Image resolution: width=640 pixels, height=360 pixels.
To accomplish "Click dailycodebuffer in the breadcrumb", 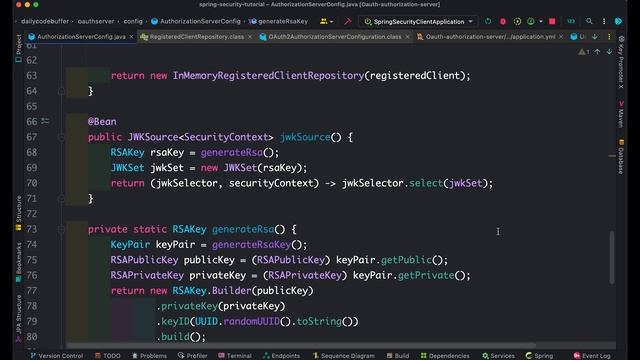I will coord(45,21).
